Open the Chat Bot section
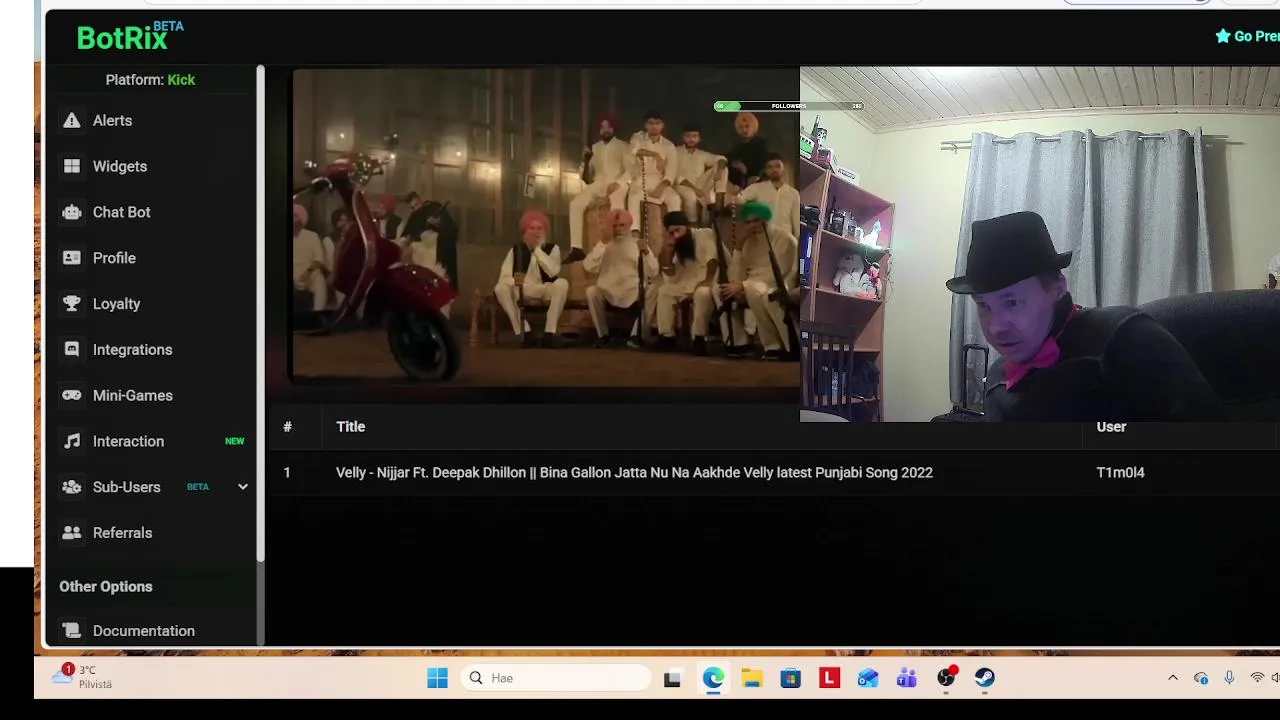 coord(122,212)
